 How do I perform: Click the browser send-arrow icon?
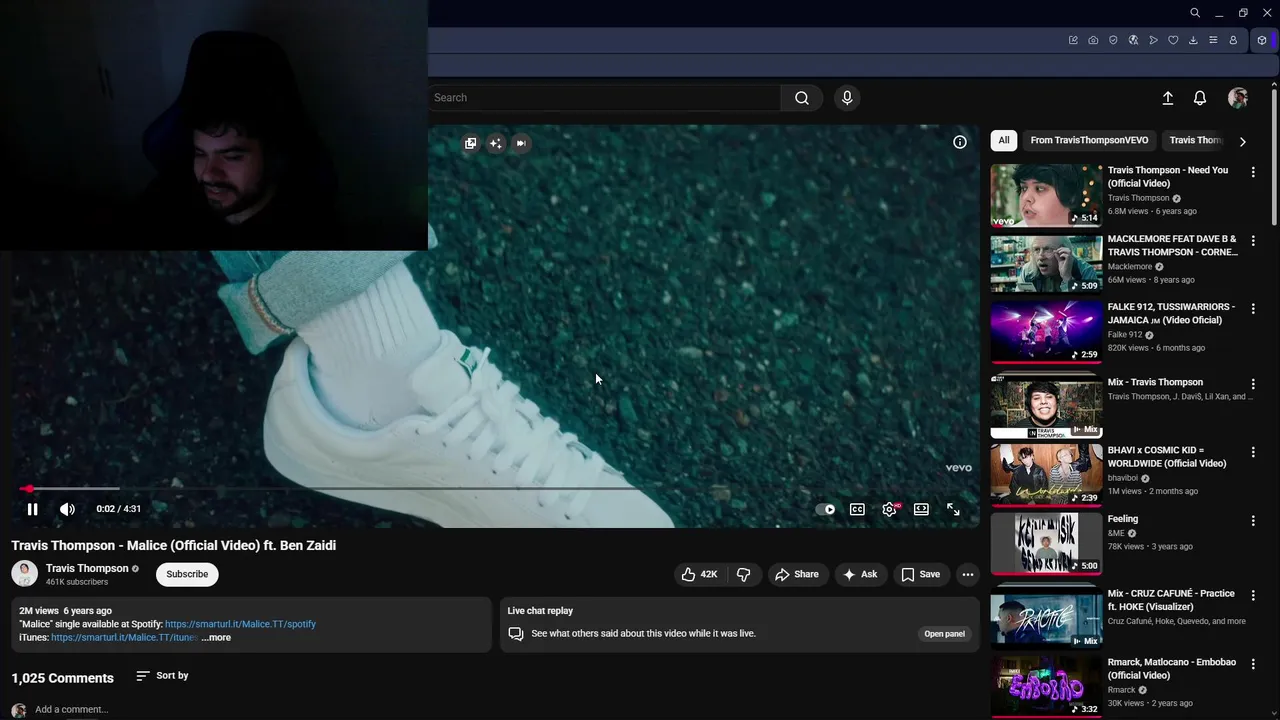click(1153, 40)
